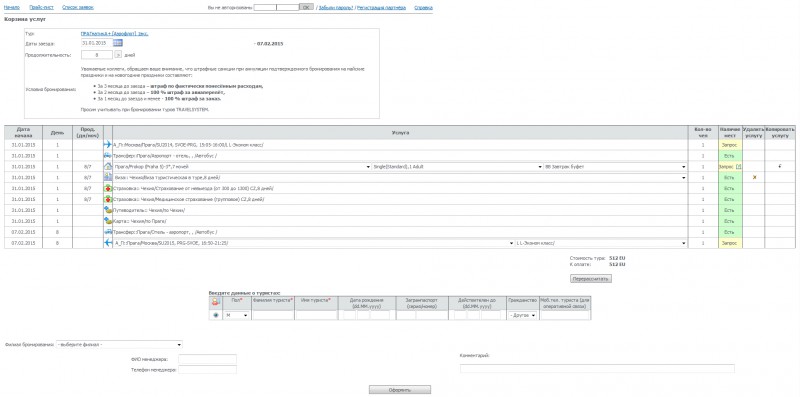800x397 pixels.
Task: Click the OK login button
Action: point(306,8)
